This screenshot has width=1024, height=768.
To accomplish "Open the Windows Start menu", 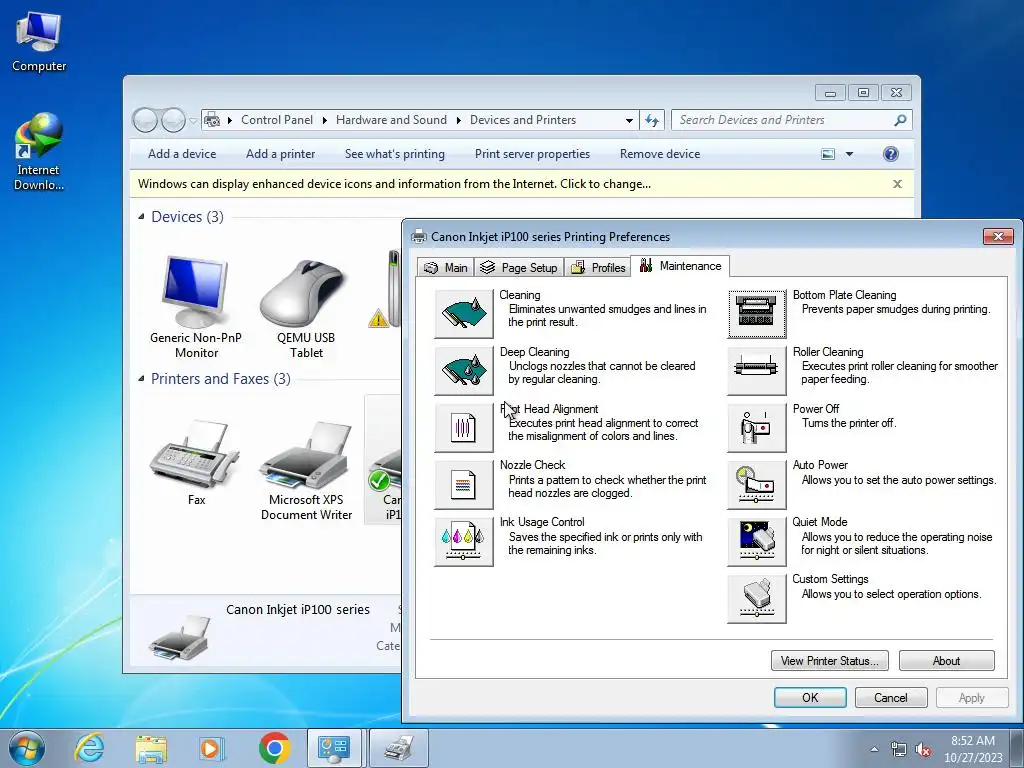I will (x=26, y=748).
